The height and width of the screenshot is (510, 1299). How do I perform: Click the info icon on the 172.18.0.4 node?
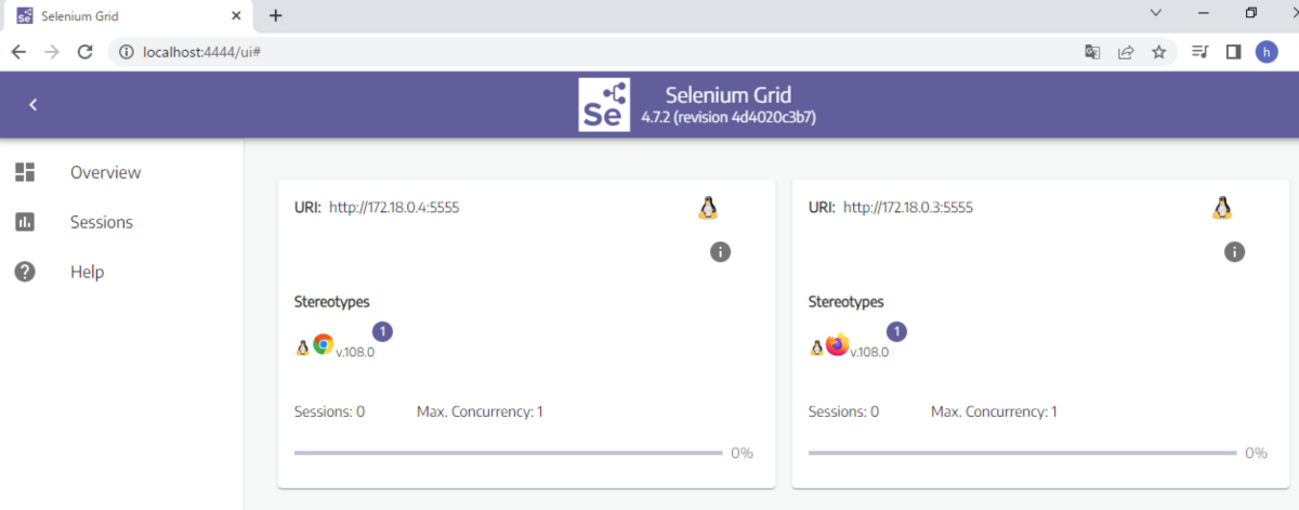[720, 252]
